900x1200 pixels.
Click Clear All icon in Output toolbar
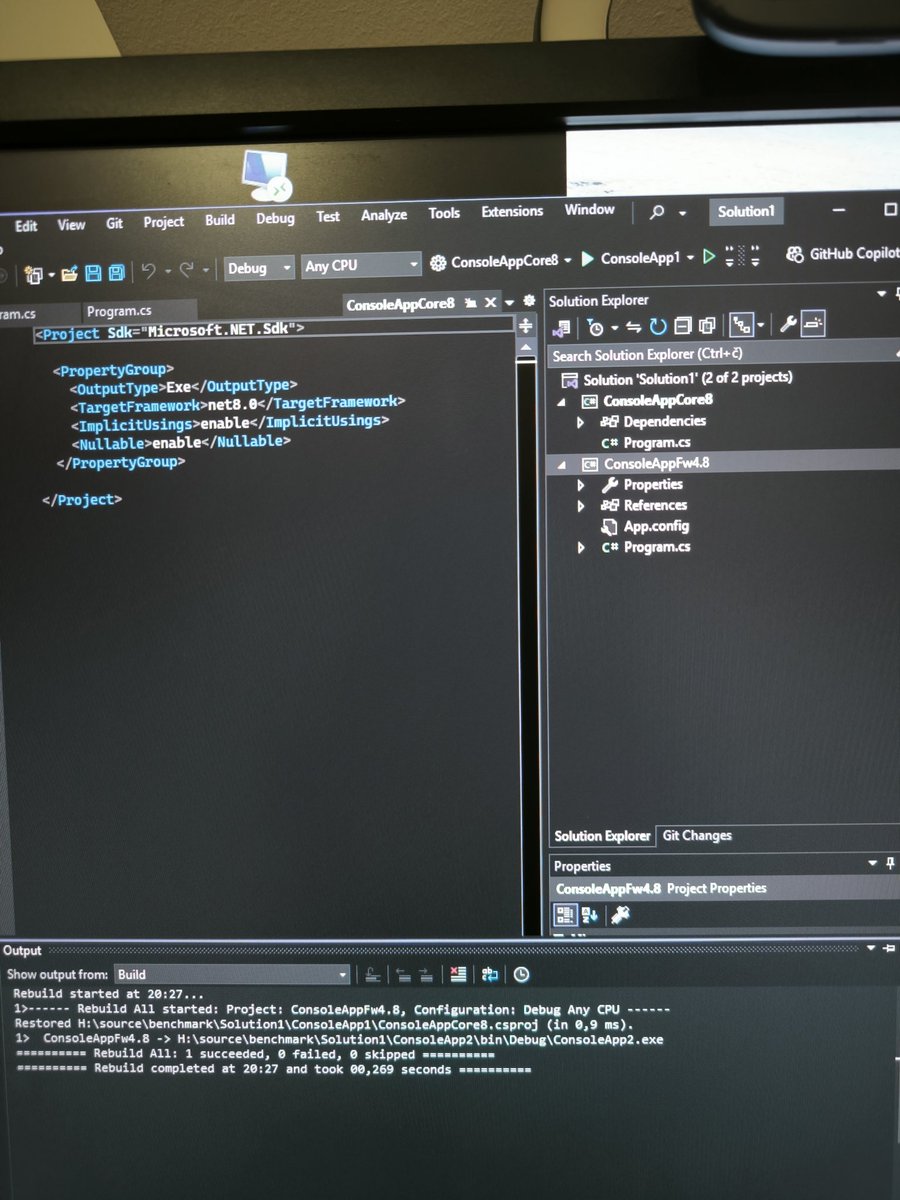pyautogui.click(x=458, y=973)
